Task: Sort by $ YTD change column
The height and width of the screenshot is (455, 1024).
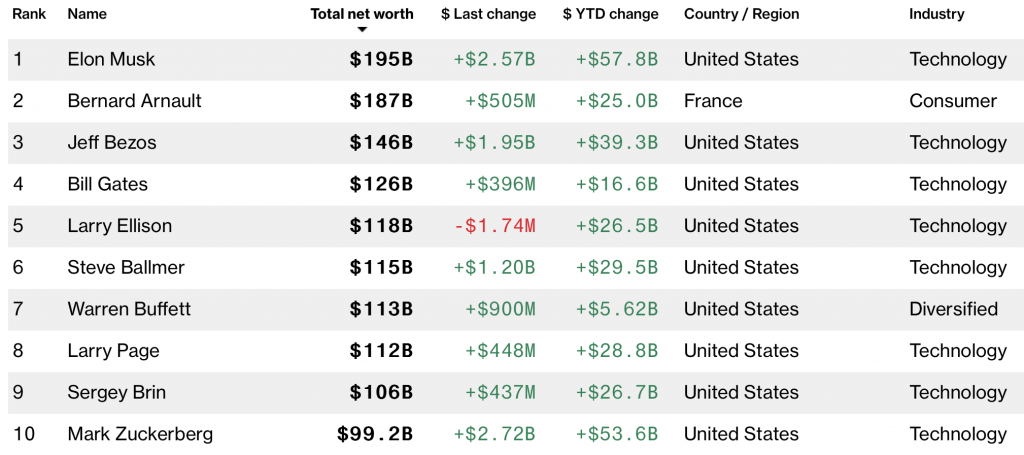Action: tap(610, 14)
